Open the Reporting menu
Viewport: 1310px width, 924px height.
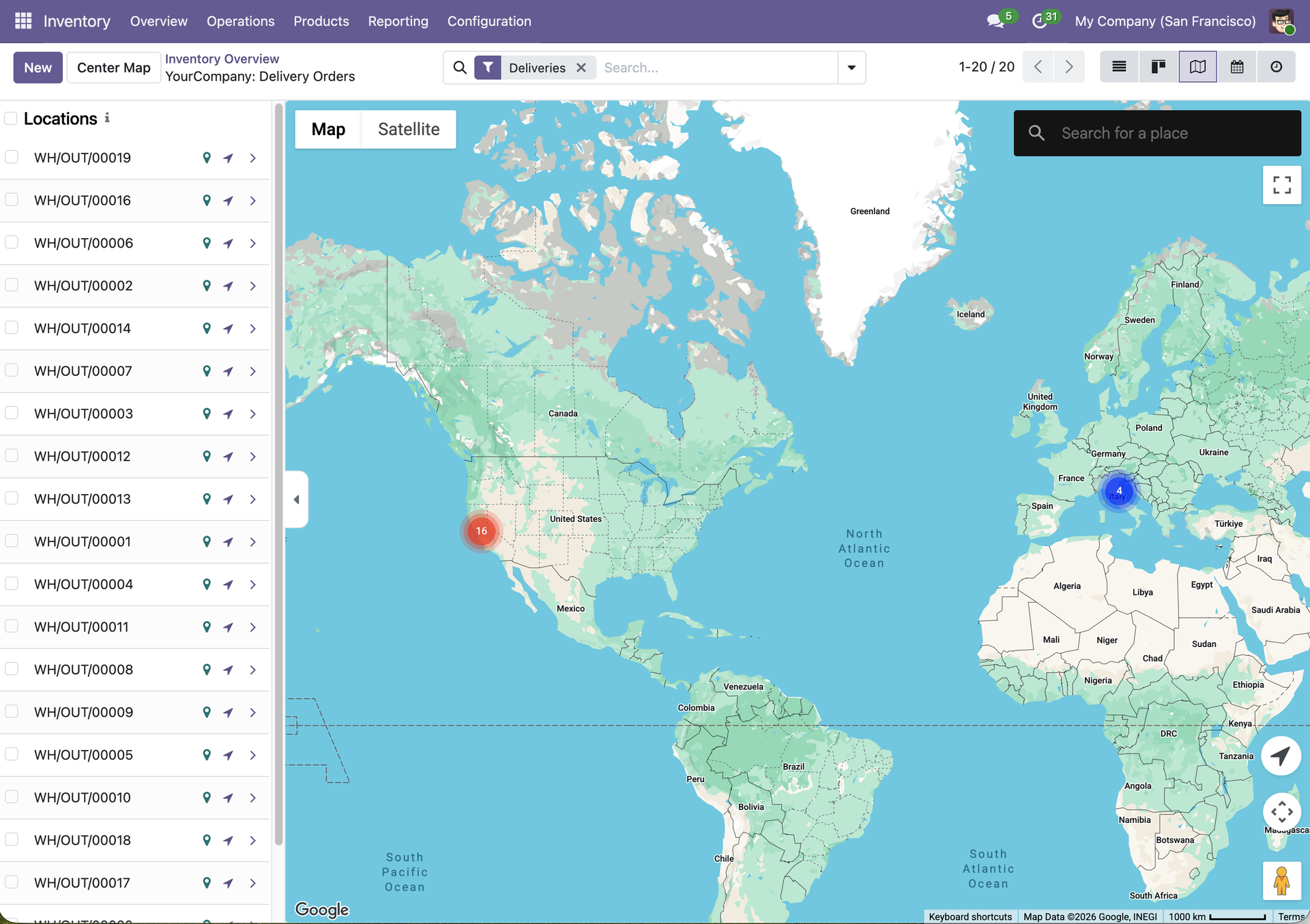point(398,21)
